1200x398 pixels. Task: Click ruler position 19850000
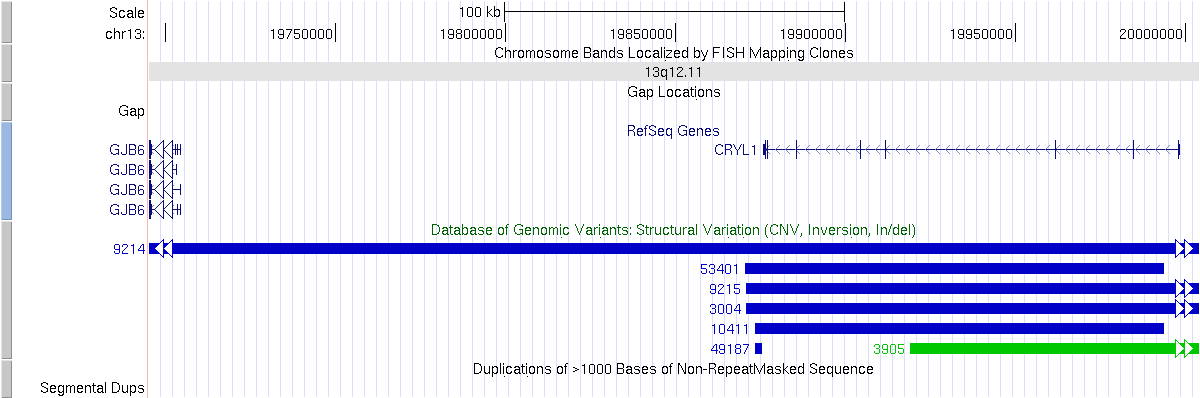pyautogui.click(x=641, y=33)
